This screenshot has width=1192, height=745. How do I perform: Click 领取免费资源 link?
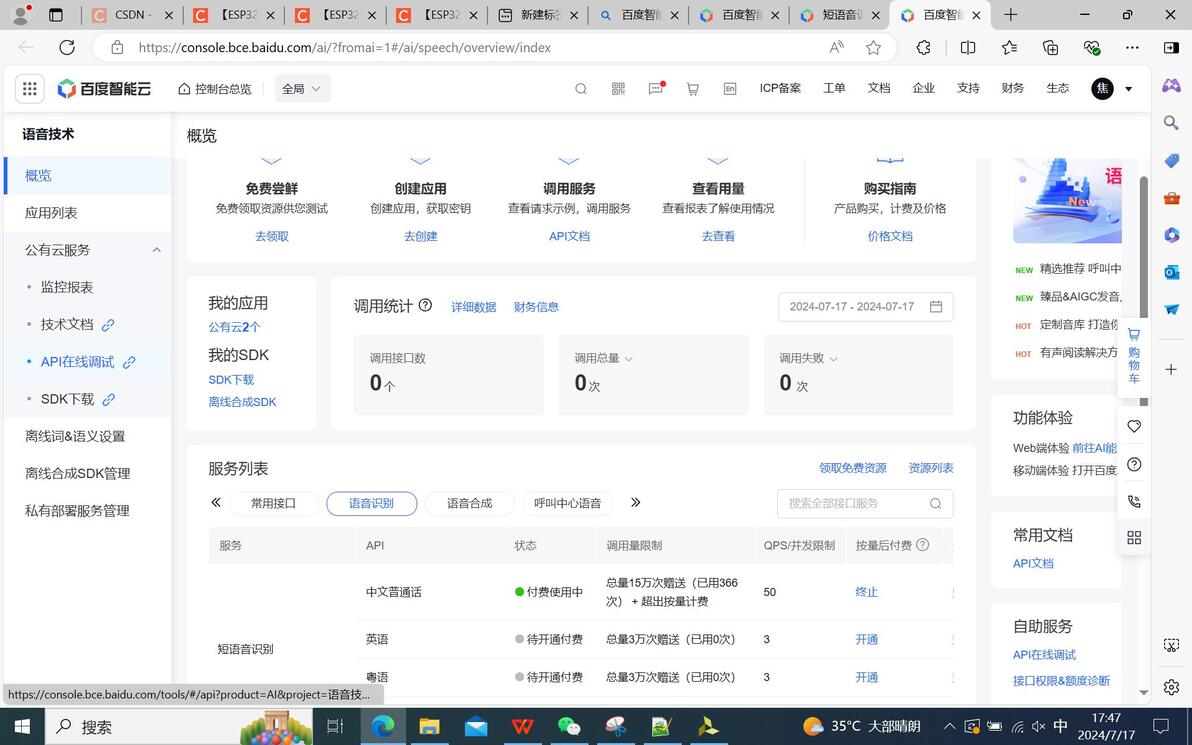pos(852,468)
